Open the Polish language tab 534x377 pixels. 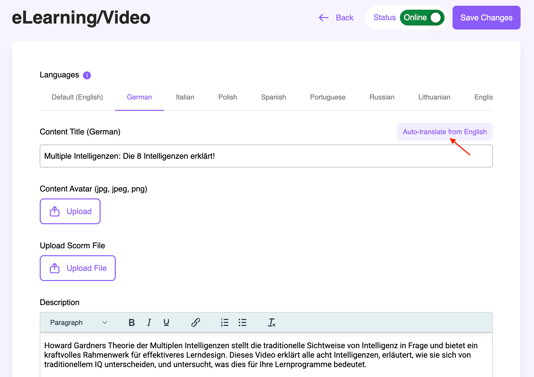tap(227, 97)
